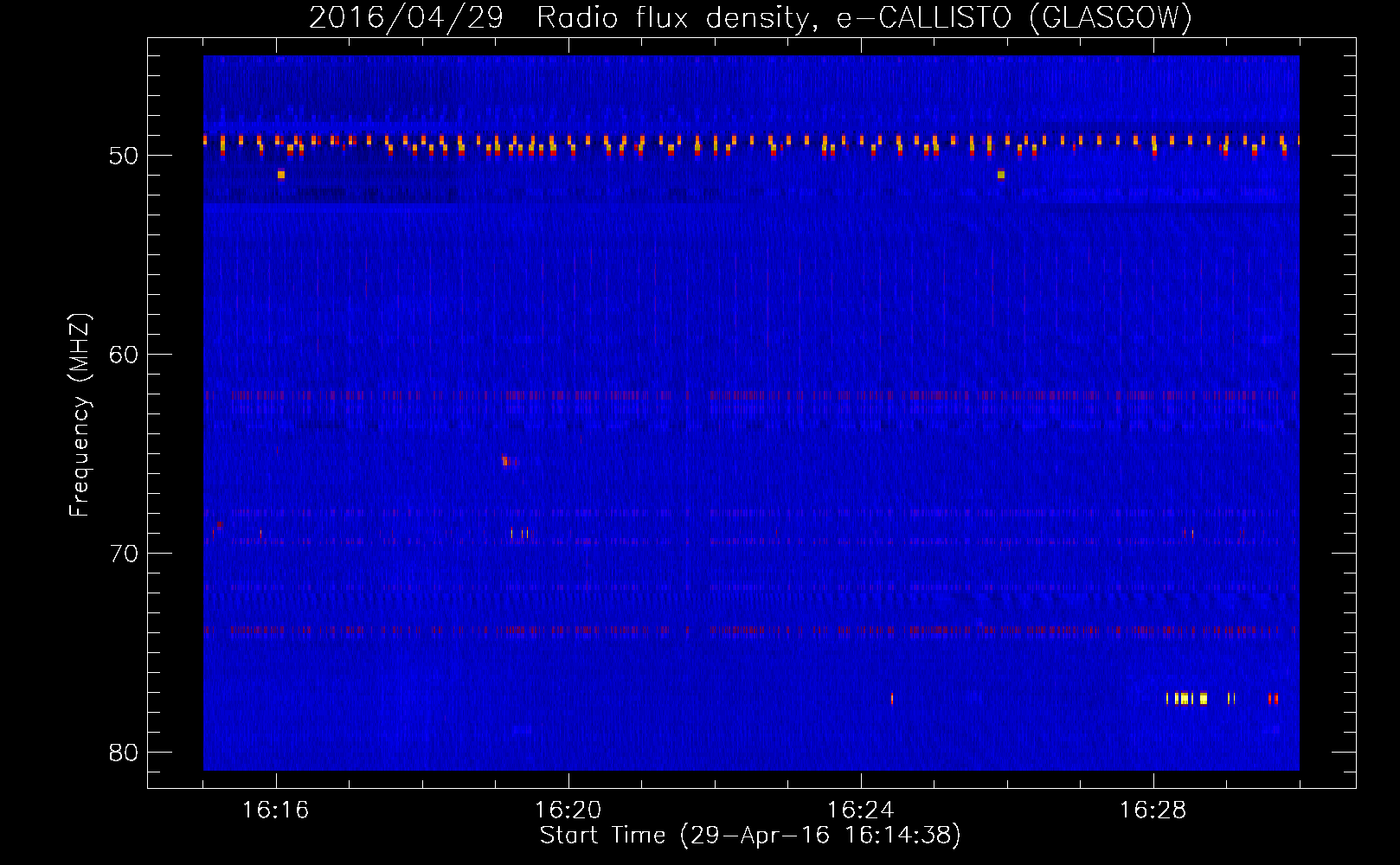Click the 16:16 time tick label
1400x865 pixels.
point(276,811)
